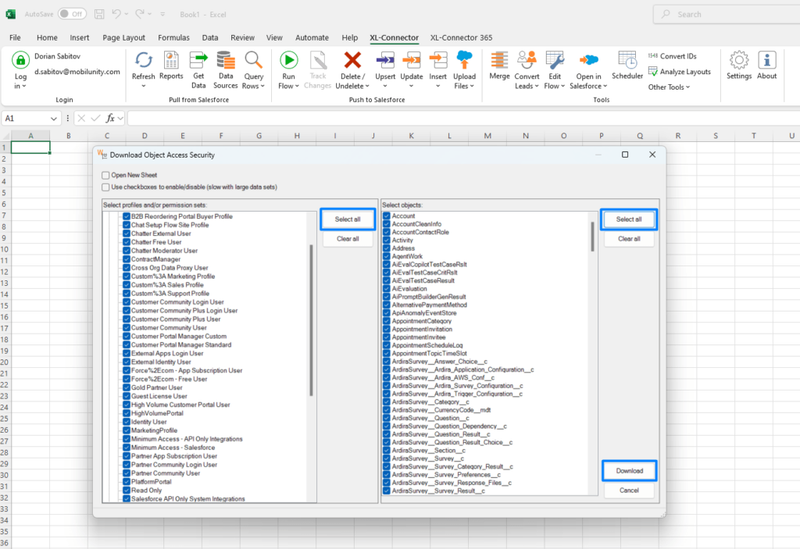The width and height of the screenshot is (800, 549).
Task: Click the Refresh icon in the ribbon
Action: (x=143, y=60)
